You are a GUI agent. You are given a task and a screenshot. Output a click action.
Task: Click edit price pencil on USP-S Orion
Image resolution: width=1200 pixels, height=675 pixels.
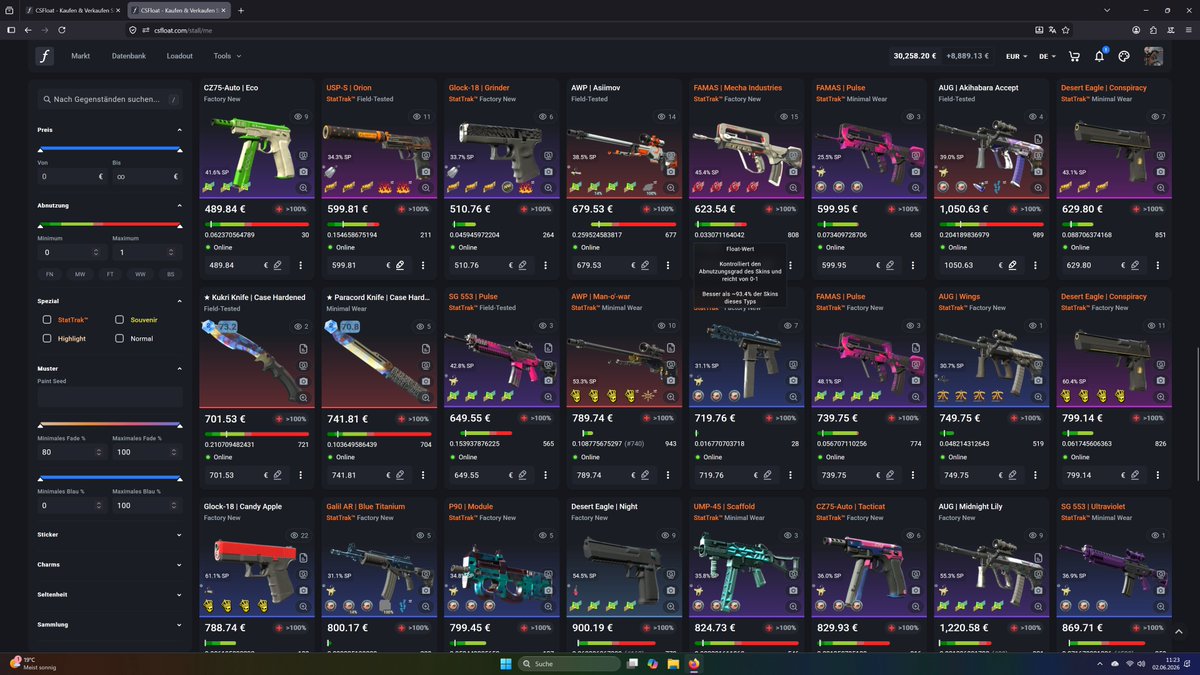click(x=400, y=265)
